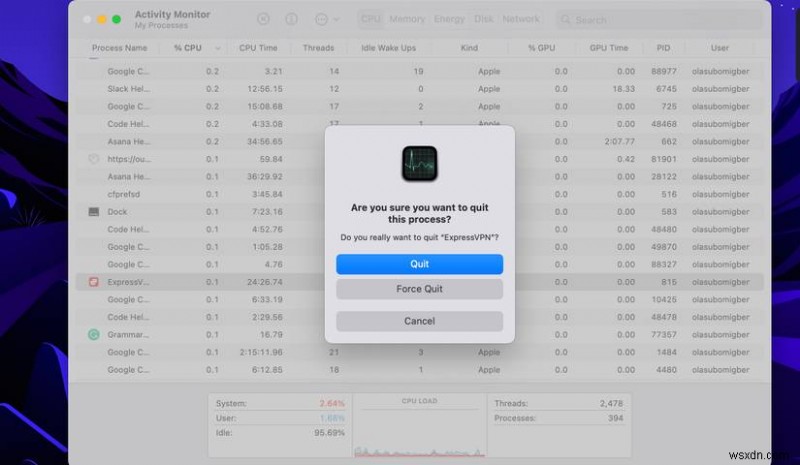Select the cfprefsd process row

point(419,194)
